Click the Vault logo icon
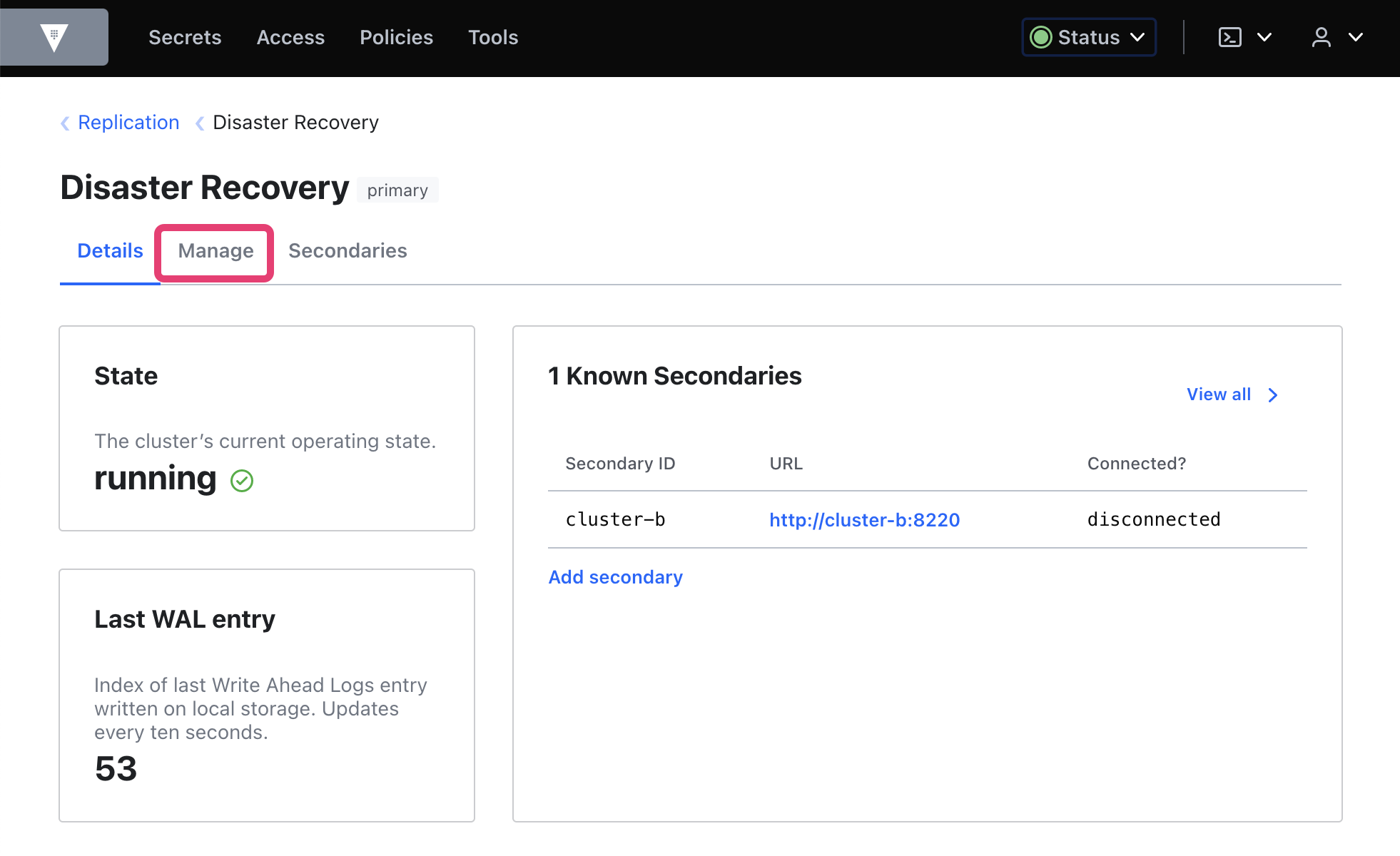 (54, 36)
